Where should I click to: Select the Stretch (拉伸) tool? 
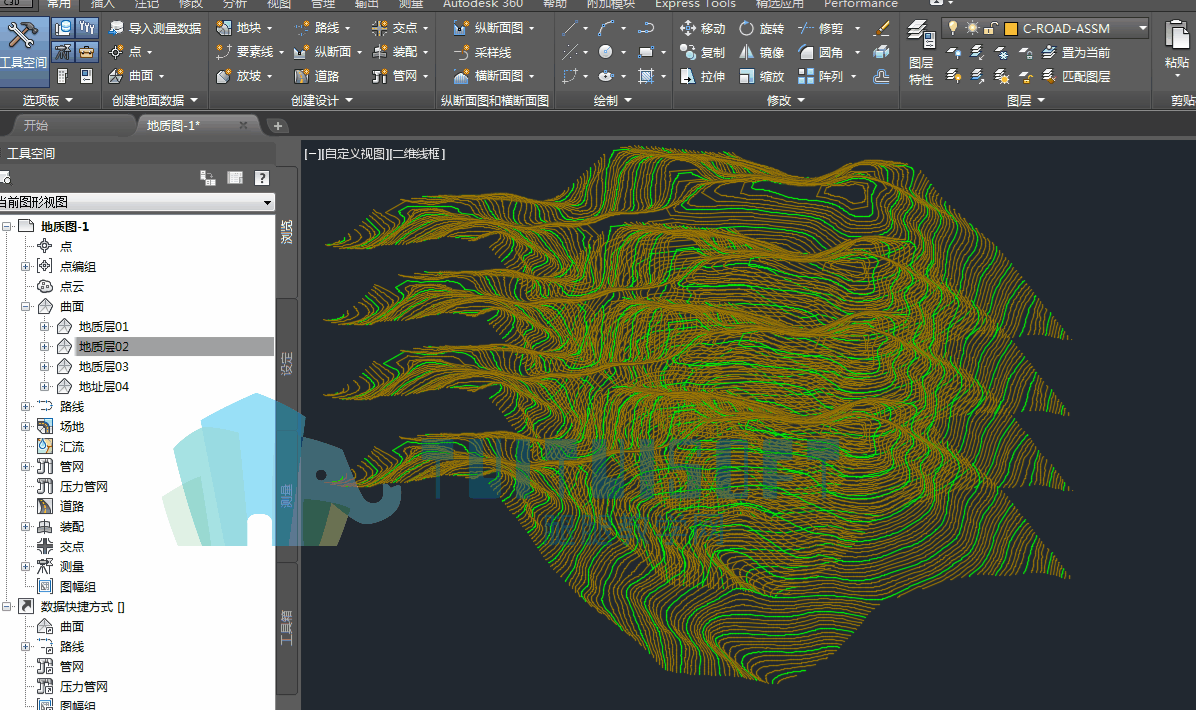tap(702, 75)
